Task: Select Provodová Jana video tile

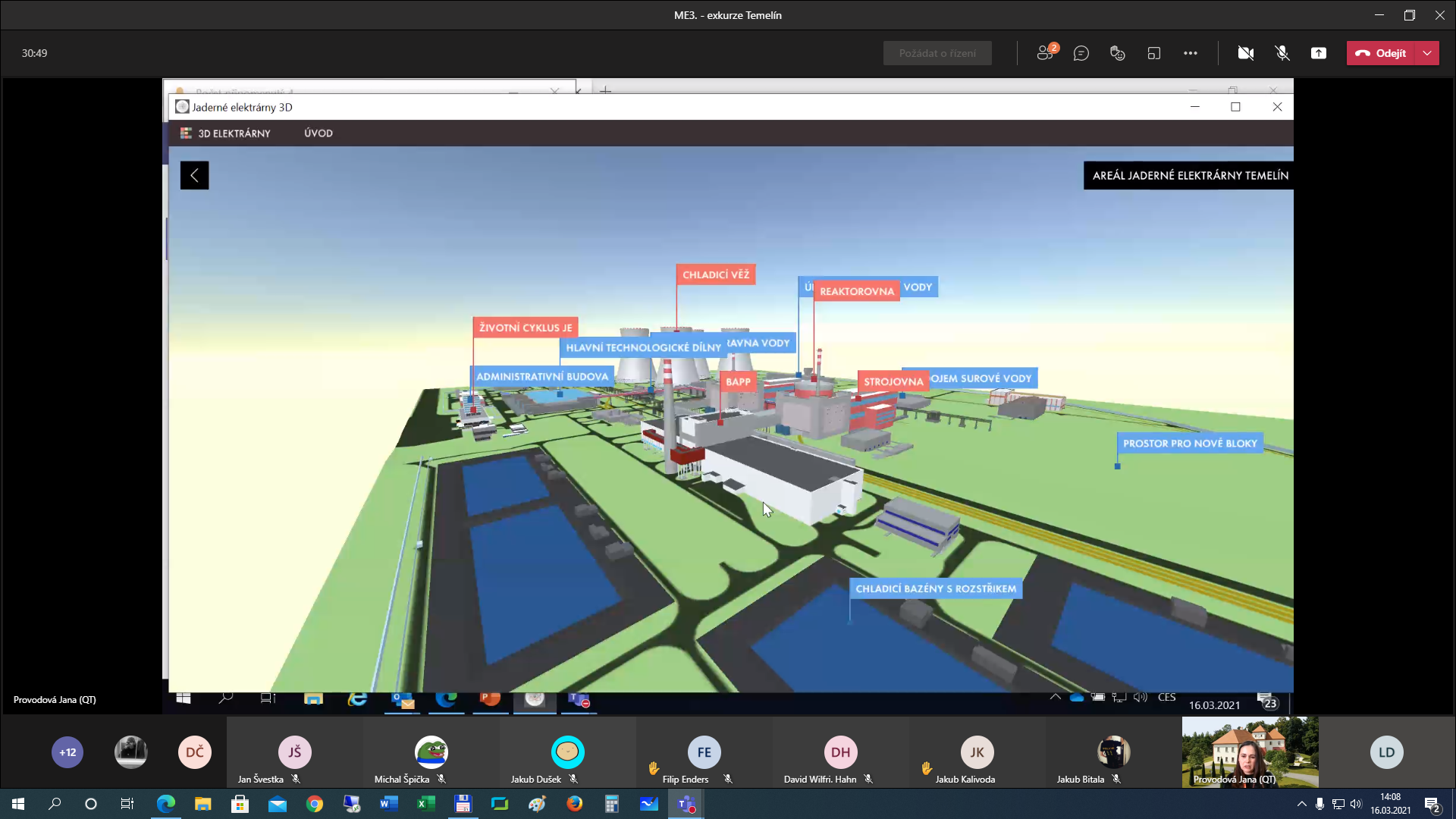Action: (x=1250, y=752)
